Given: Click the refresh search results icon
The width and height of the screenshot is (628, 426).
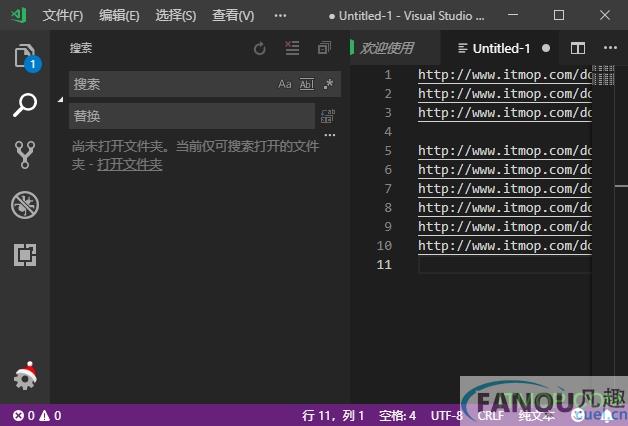Looking at the screenshot, I should coord(260,48).
